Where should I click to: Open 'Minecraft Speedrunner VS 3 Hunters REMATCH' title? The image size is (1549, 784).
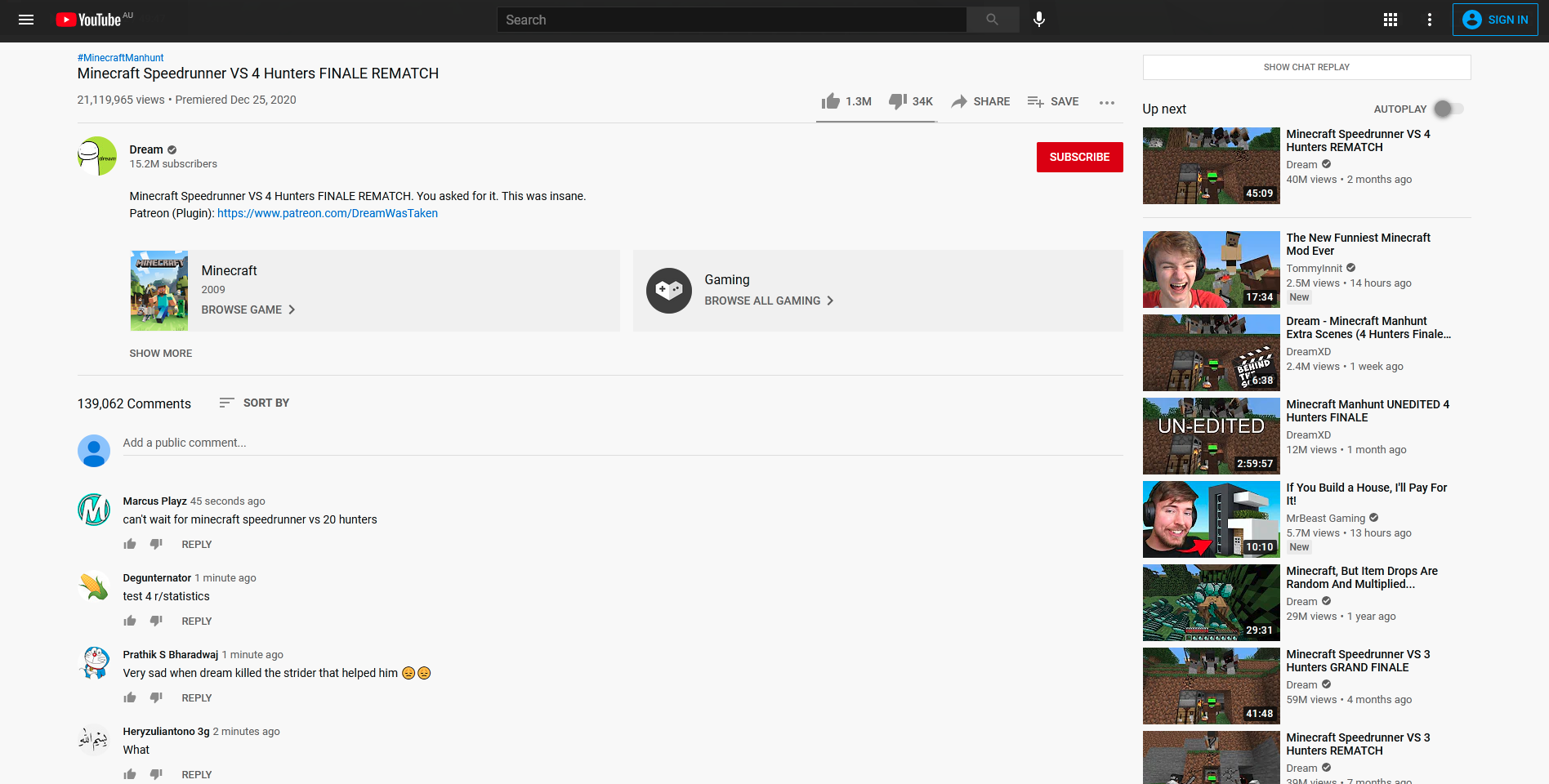(x=1358, y=744)
